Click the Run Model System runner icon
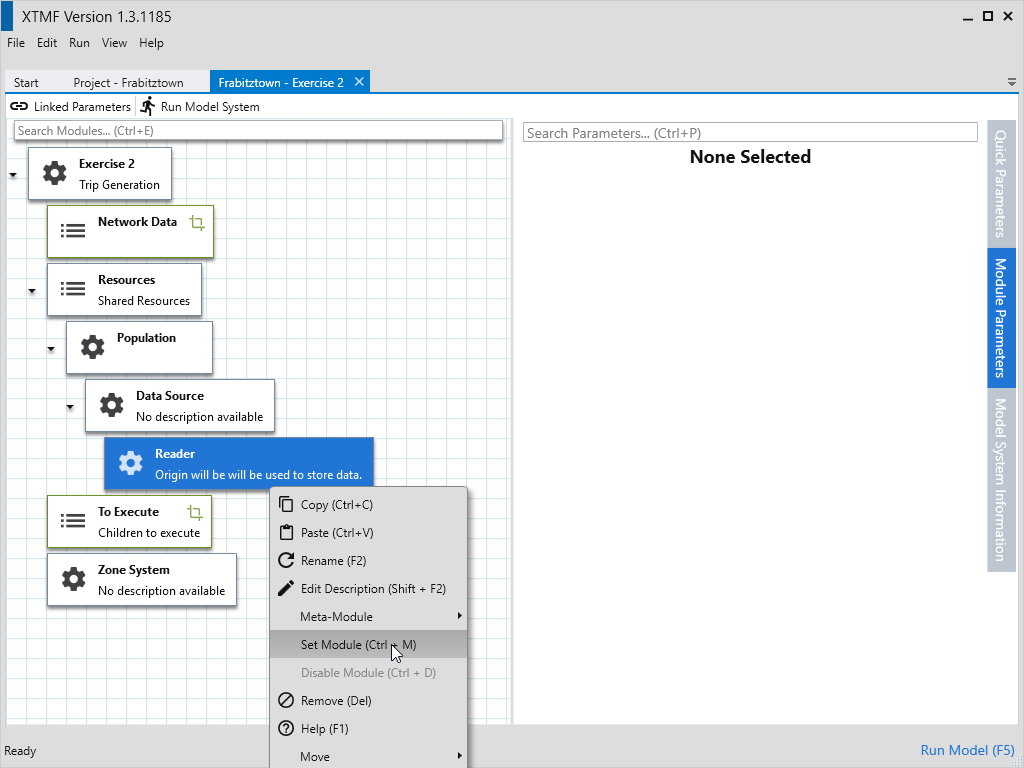Image resolution: width=1024 pixels, height=768 pixels. click(x=148, y=106)
